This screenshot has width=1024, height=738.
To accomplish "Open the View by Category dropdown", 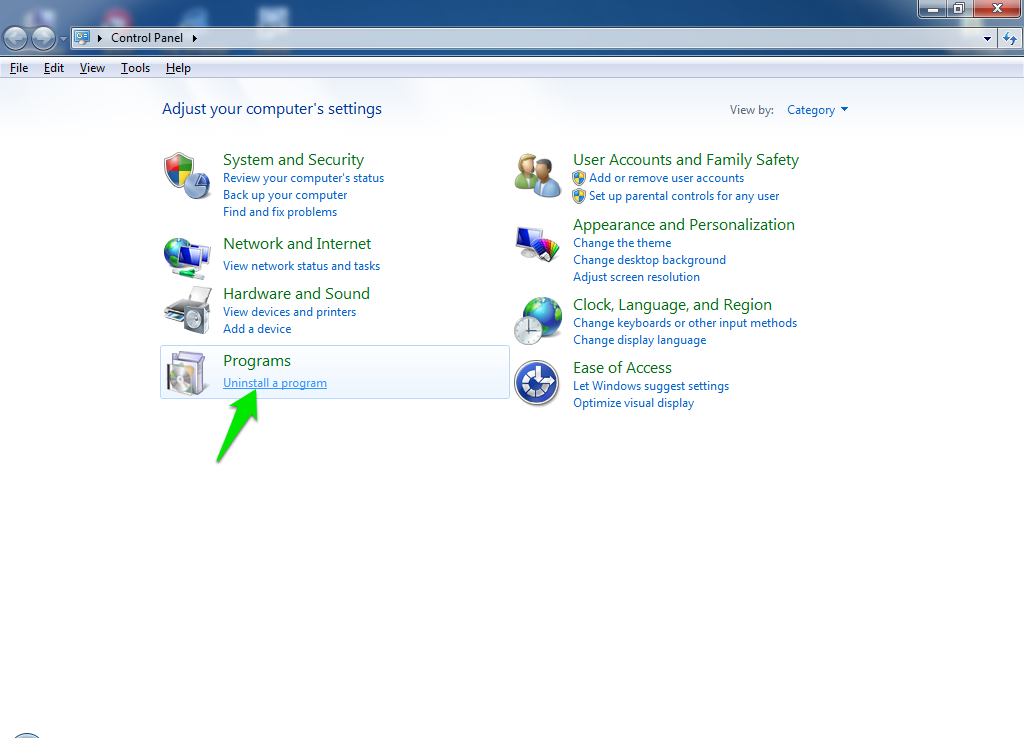I will coord(818,110).
